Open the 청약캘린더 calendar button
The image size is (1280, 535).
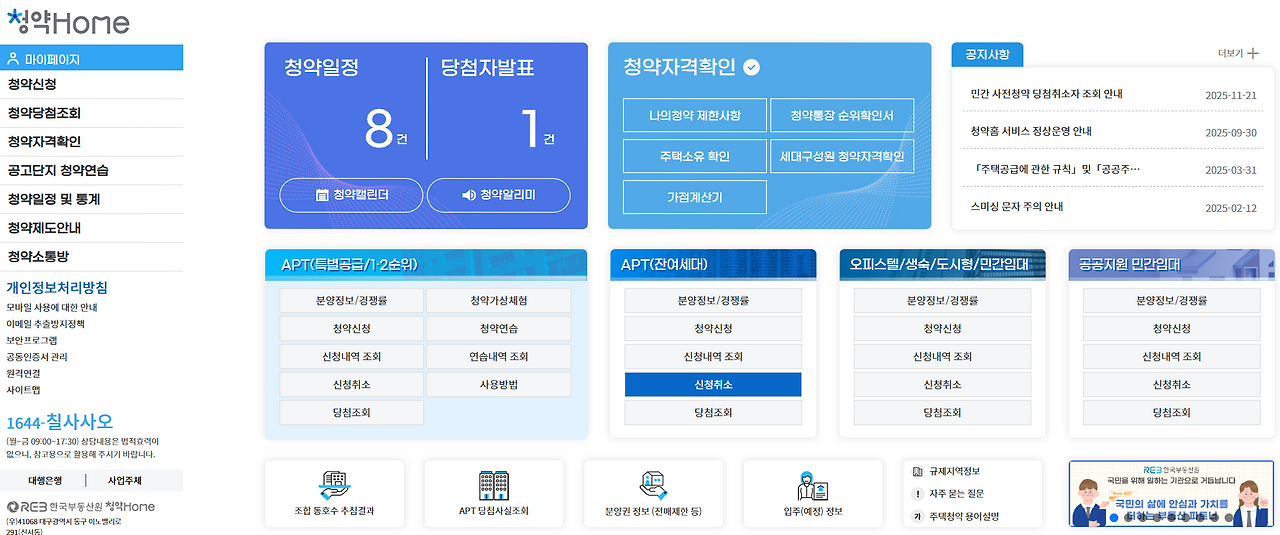click(x=351, y=195)
